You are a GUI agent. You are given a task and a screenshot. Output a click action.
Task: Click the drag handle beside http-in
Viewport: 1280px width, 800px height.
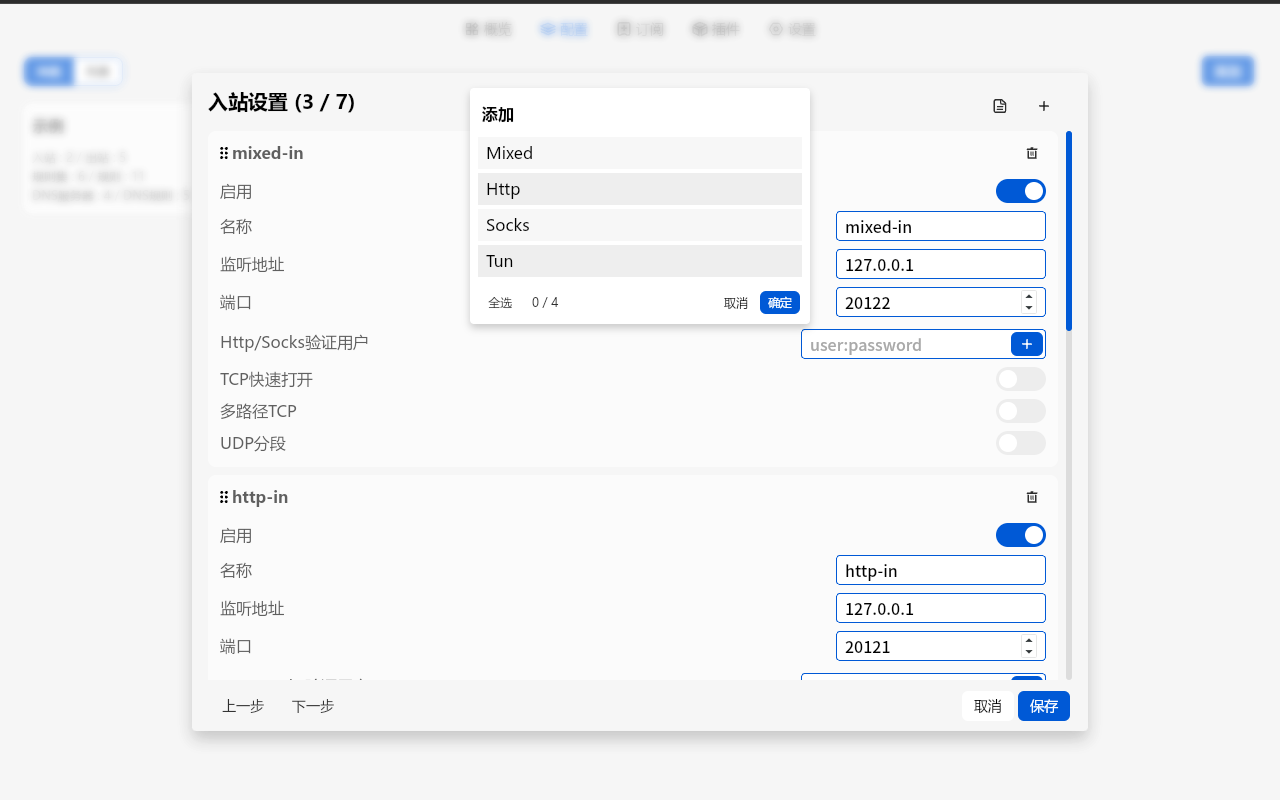point(224,497)
